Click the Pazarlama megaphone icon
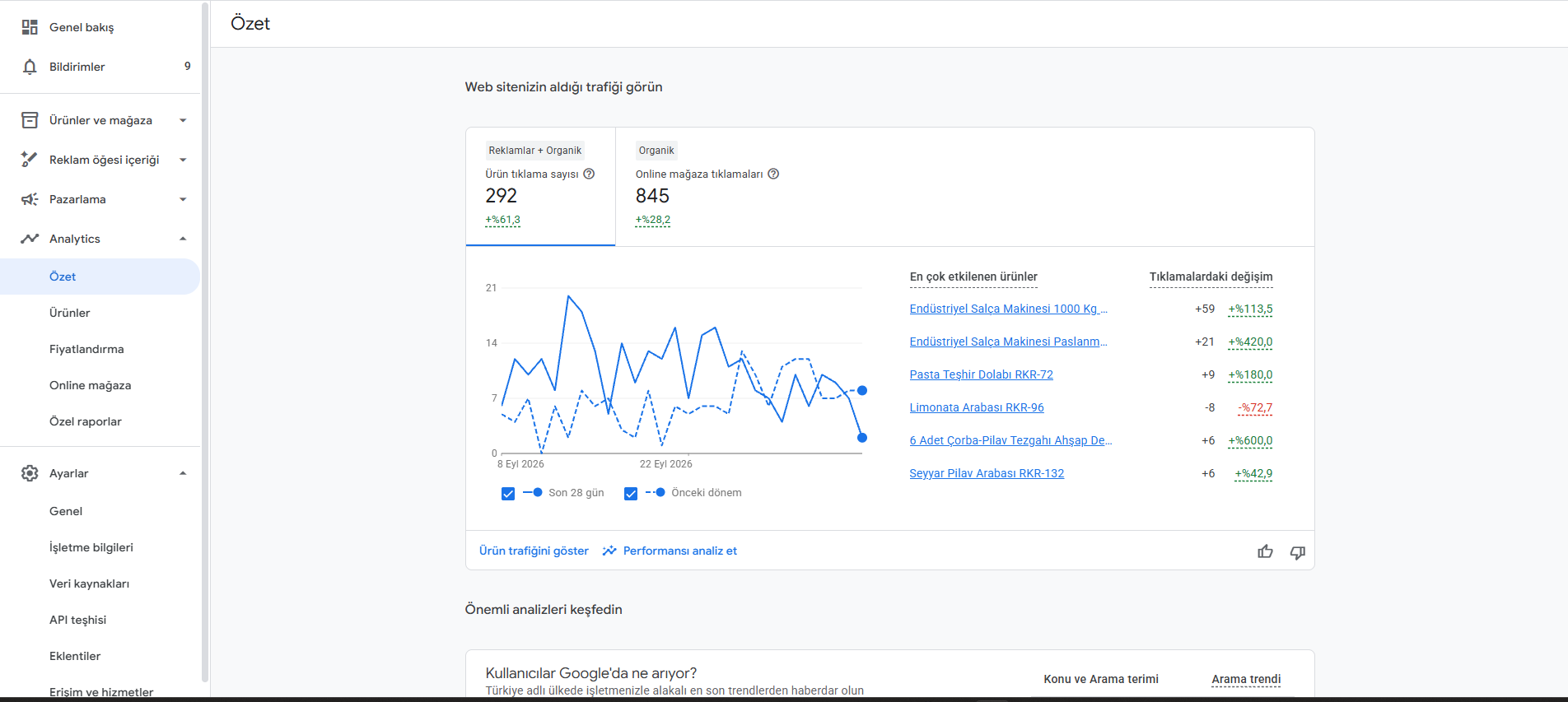1568x702 pixels. (x=30, y=199)
